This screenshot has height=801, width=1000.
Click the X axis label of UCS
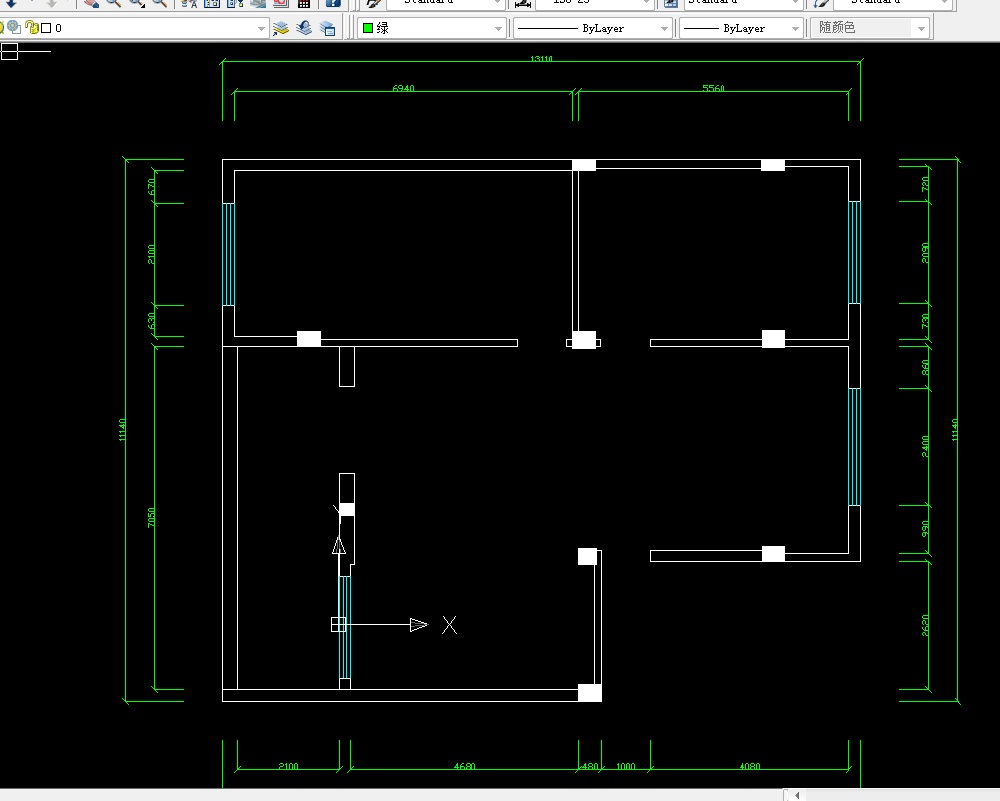(x=450, y=625)
